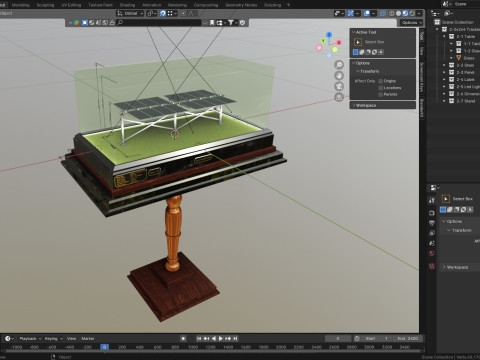Click the zoom view magnifier gizmo
This screenshot has height=360, width=480.
(x=339, y=65)
